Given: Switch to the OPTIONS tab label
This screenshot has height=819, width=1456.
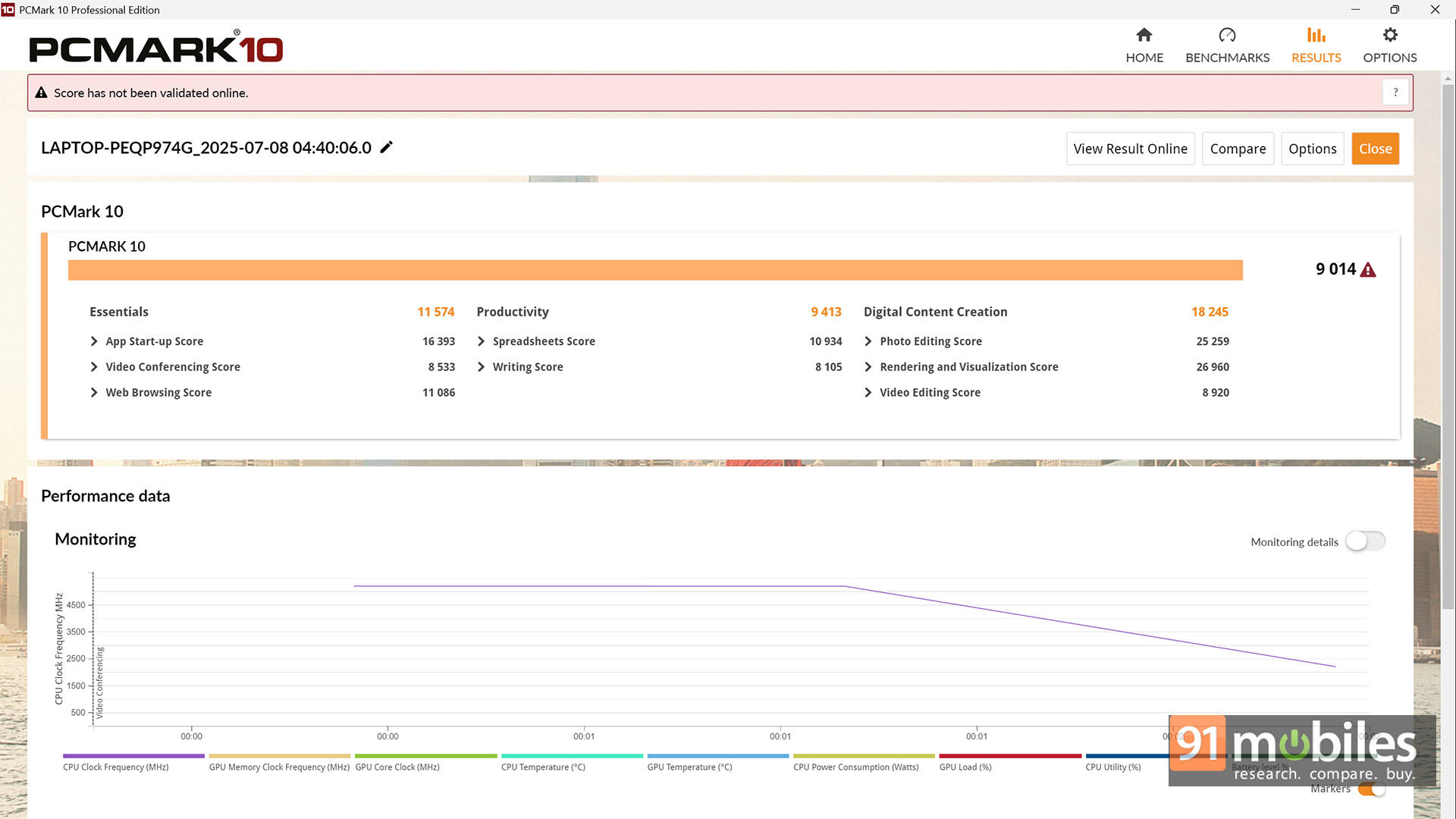Looking at the screenshot, I should (1389, 58).
